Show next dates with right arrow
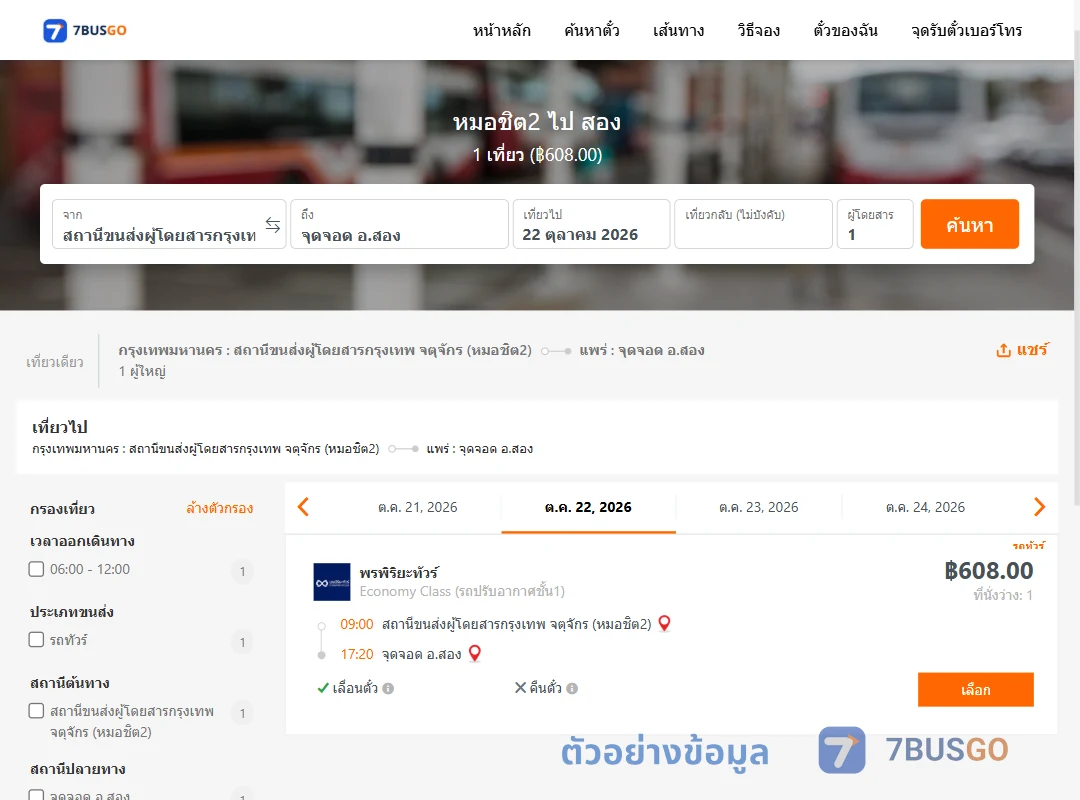Viewport: 1080px width, 800px height. tap(1039, 507)
